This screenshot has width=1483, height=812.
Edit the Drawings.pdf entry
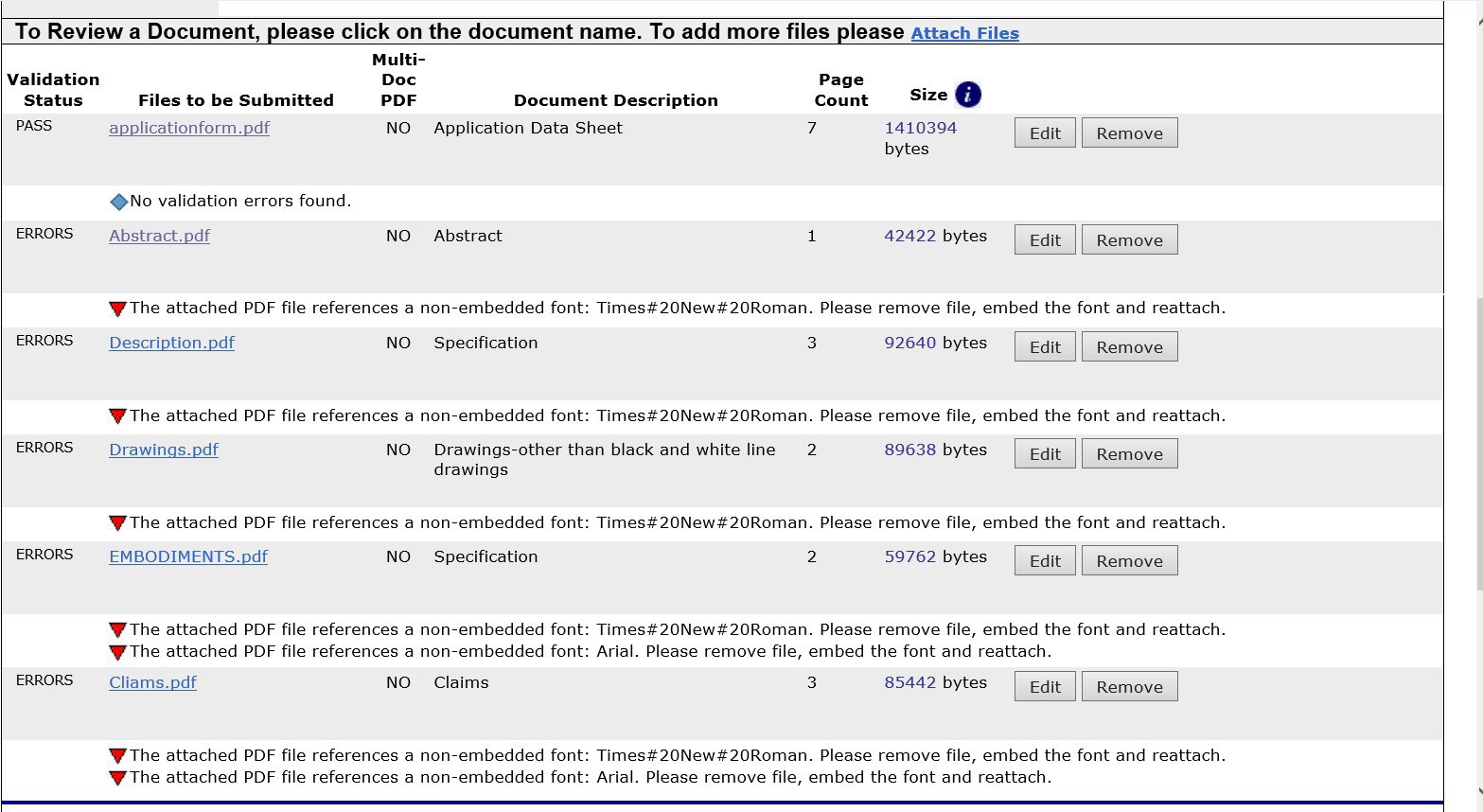pyautogui.click(x=1045, y=453)
